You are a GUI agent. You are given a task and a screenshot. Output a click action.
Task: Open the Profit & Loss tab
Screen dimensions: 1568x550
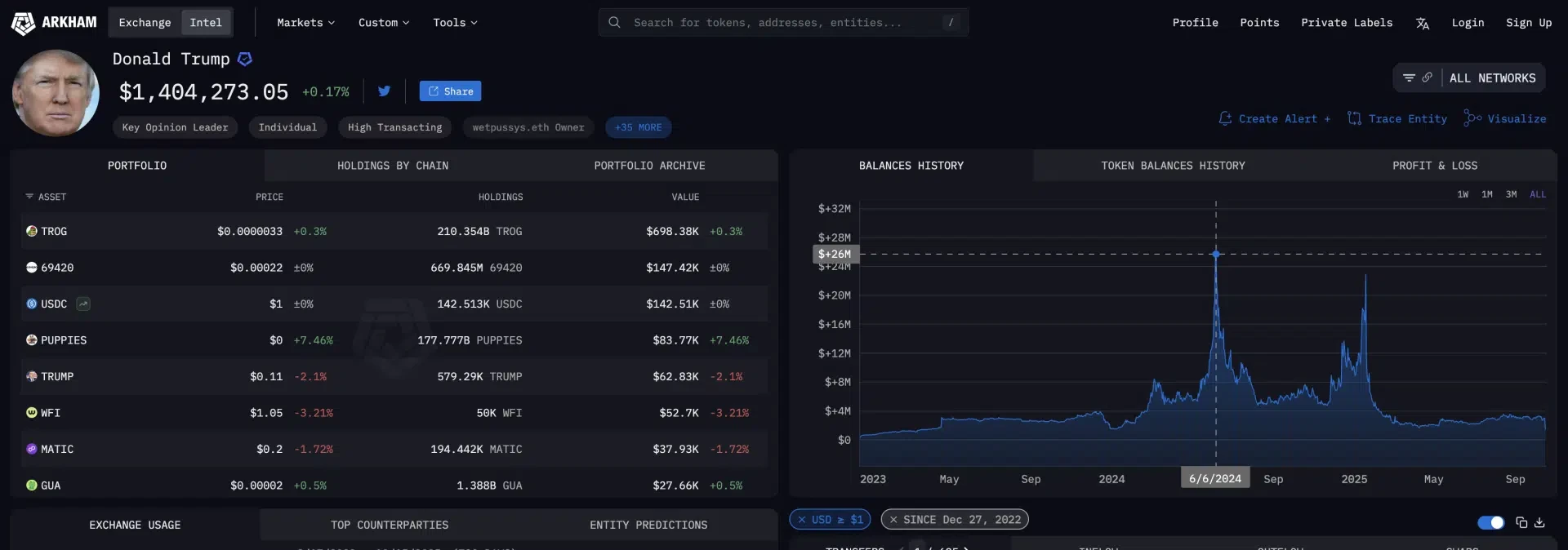click(1434, 166)
